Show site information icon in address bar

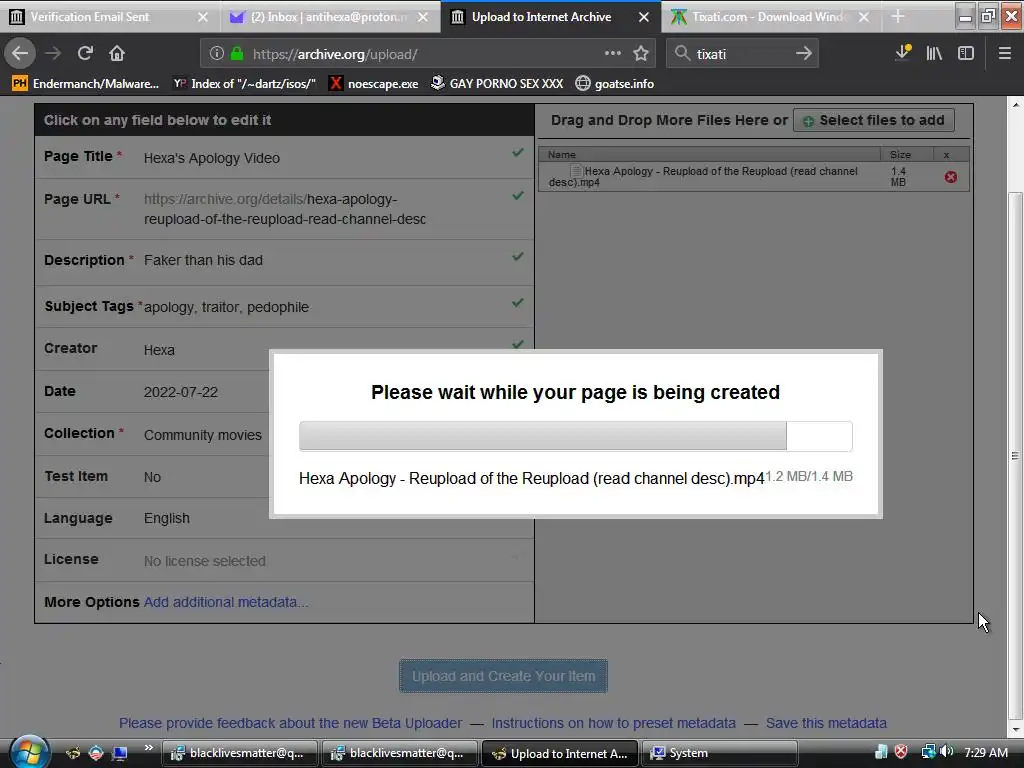coord(216,54)
